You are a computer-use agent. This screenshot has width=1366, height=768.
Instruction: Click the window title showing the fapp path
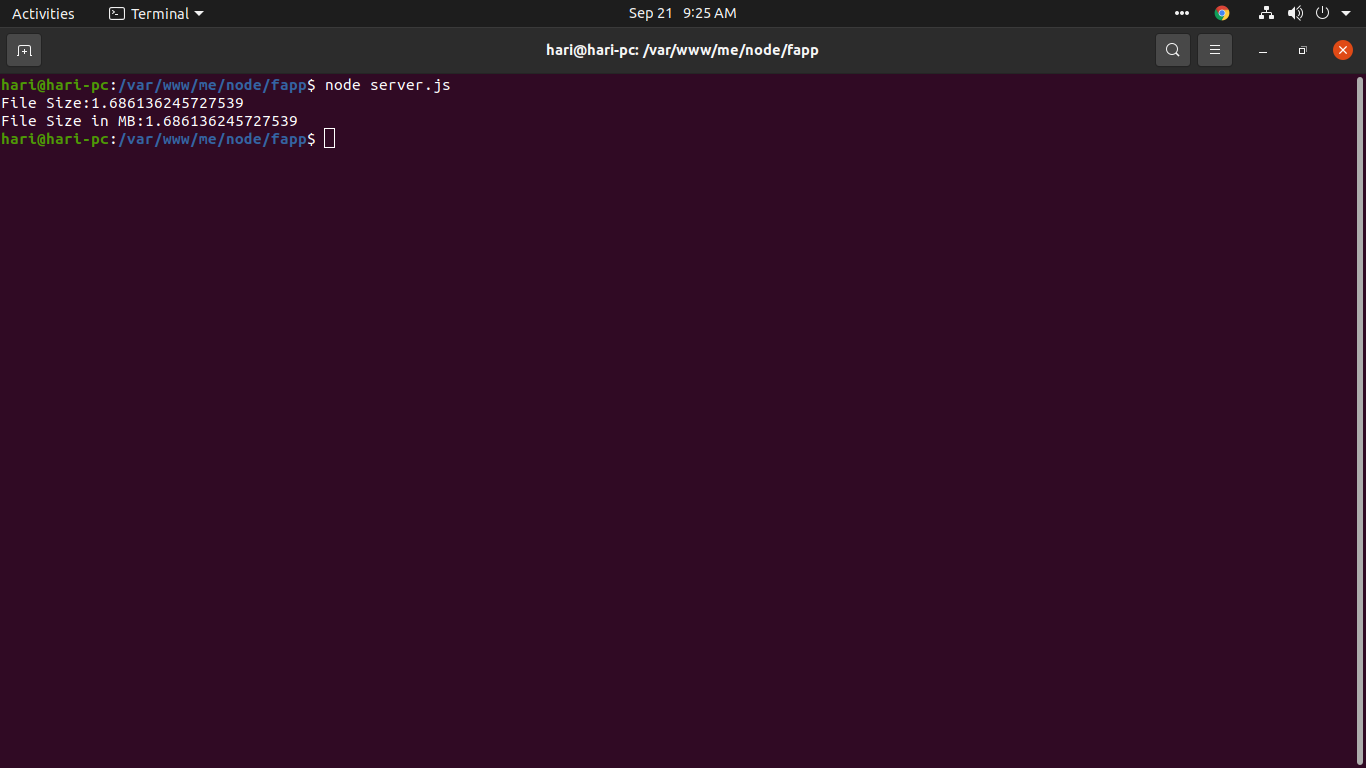click(683, 49)
